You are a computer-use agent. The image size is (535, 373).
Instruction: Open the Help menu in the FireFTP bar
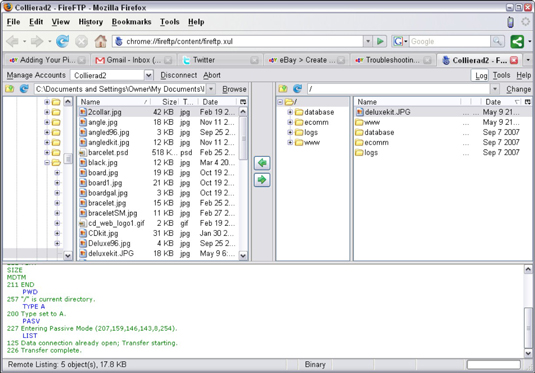pyautogui.click(x=523, y=75)
